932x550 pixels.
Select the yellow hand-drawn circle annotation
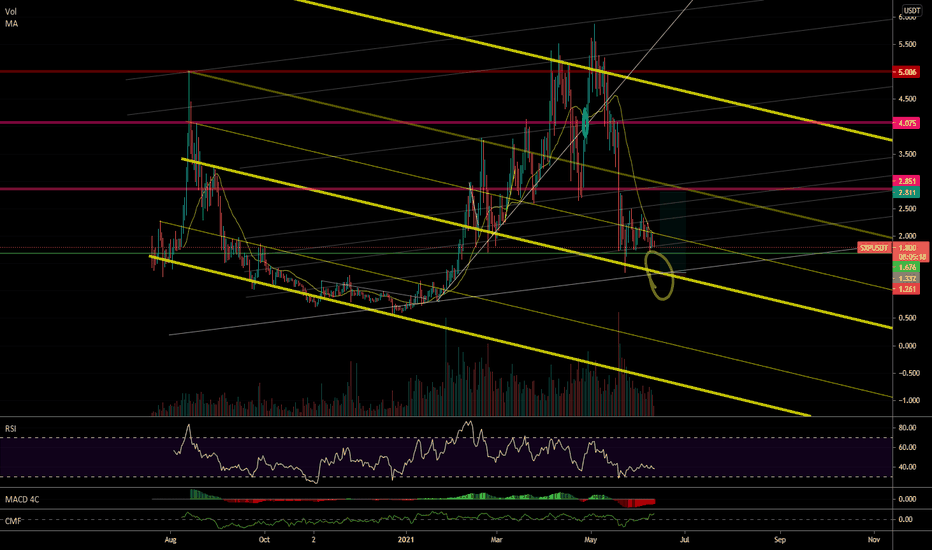pyautogui.click(x=659, y=275)
